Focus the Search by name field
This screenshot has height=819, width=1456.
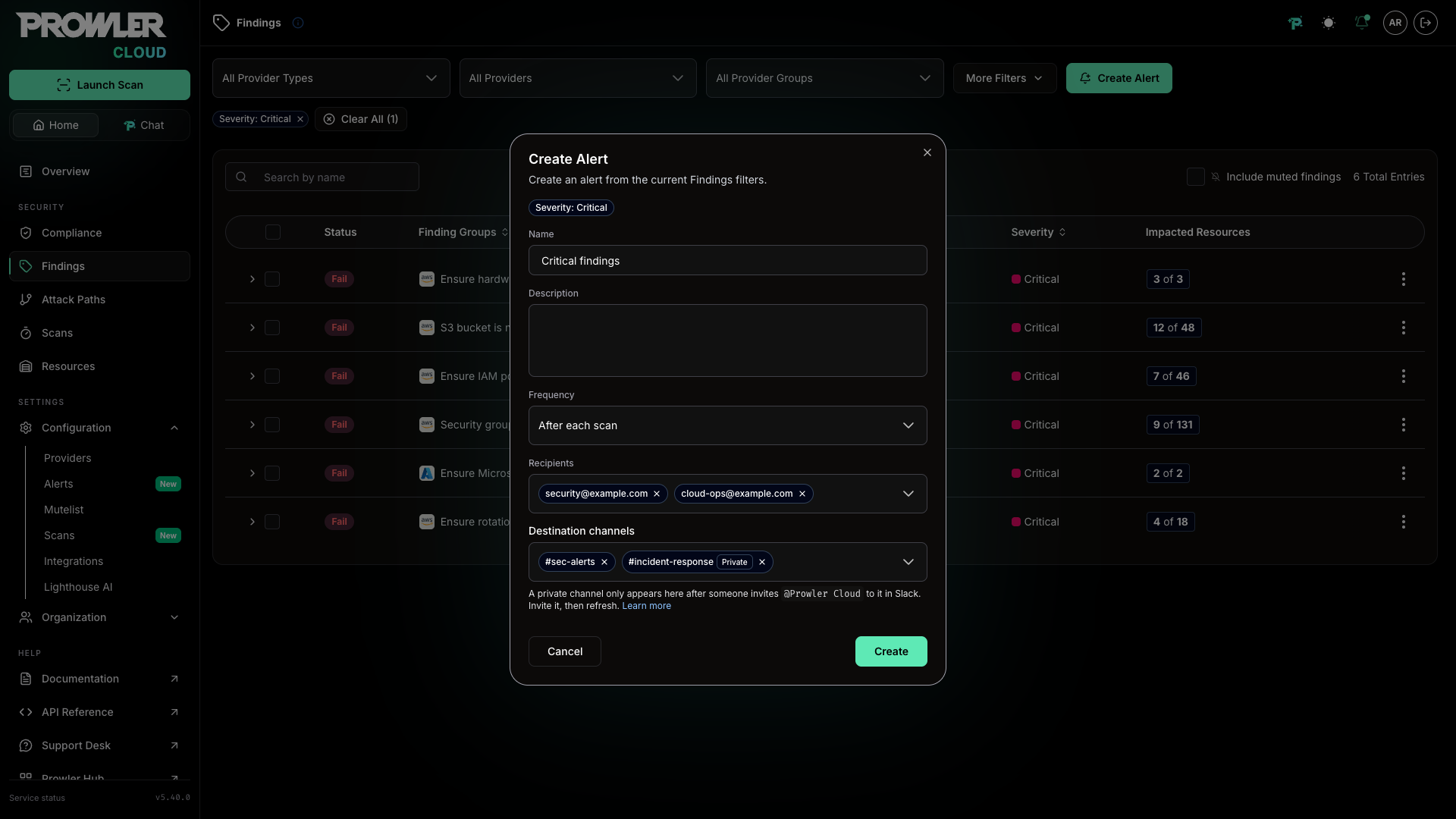[x=322, y=177]
